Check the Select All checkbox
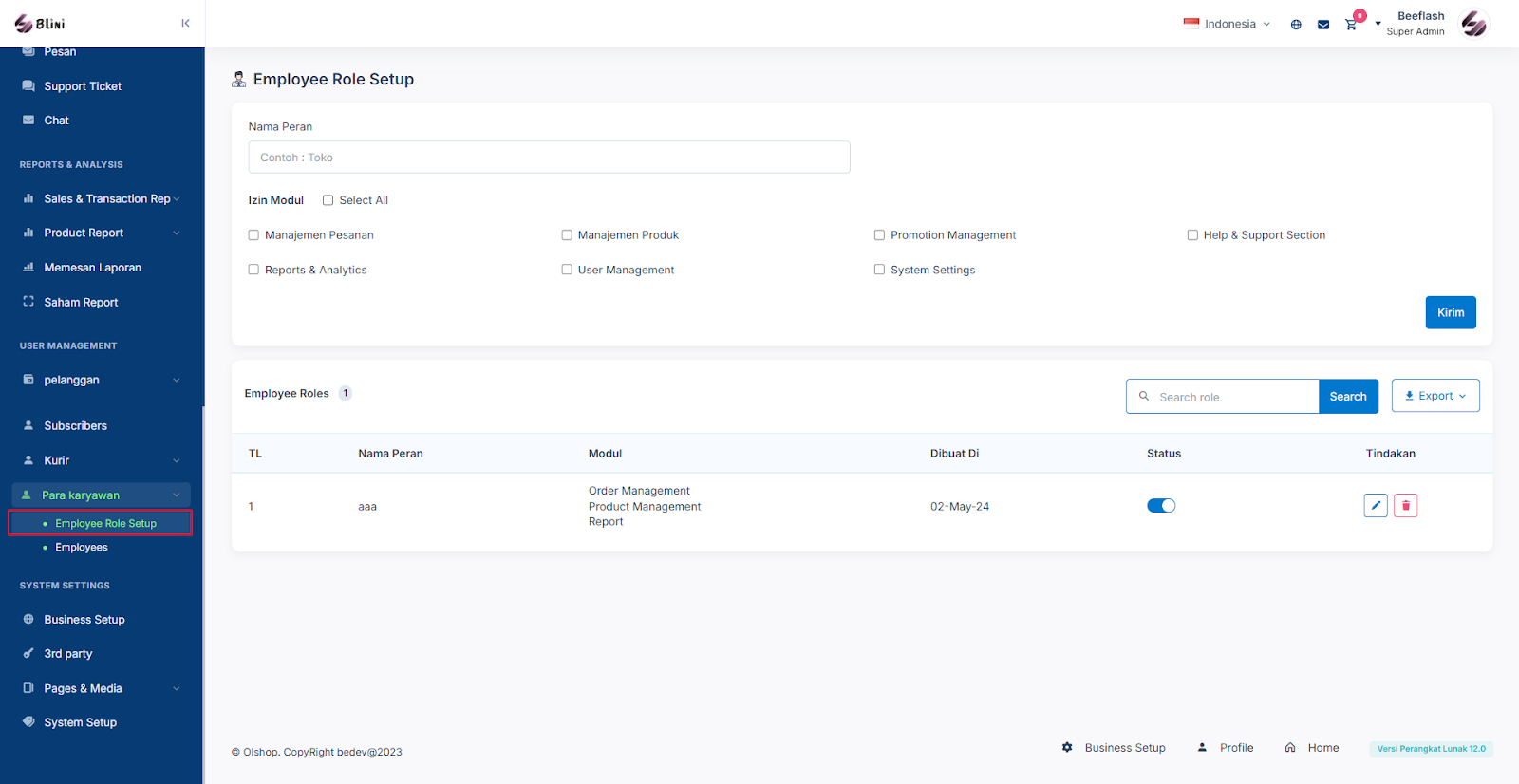 click(x=328, y=200)
